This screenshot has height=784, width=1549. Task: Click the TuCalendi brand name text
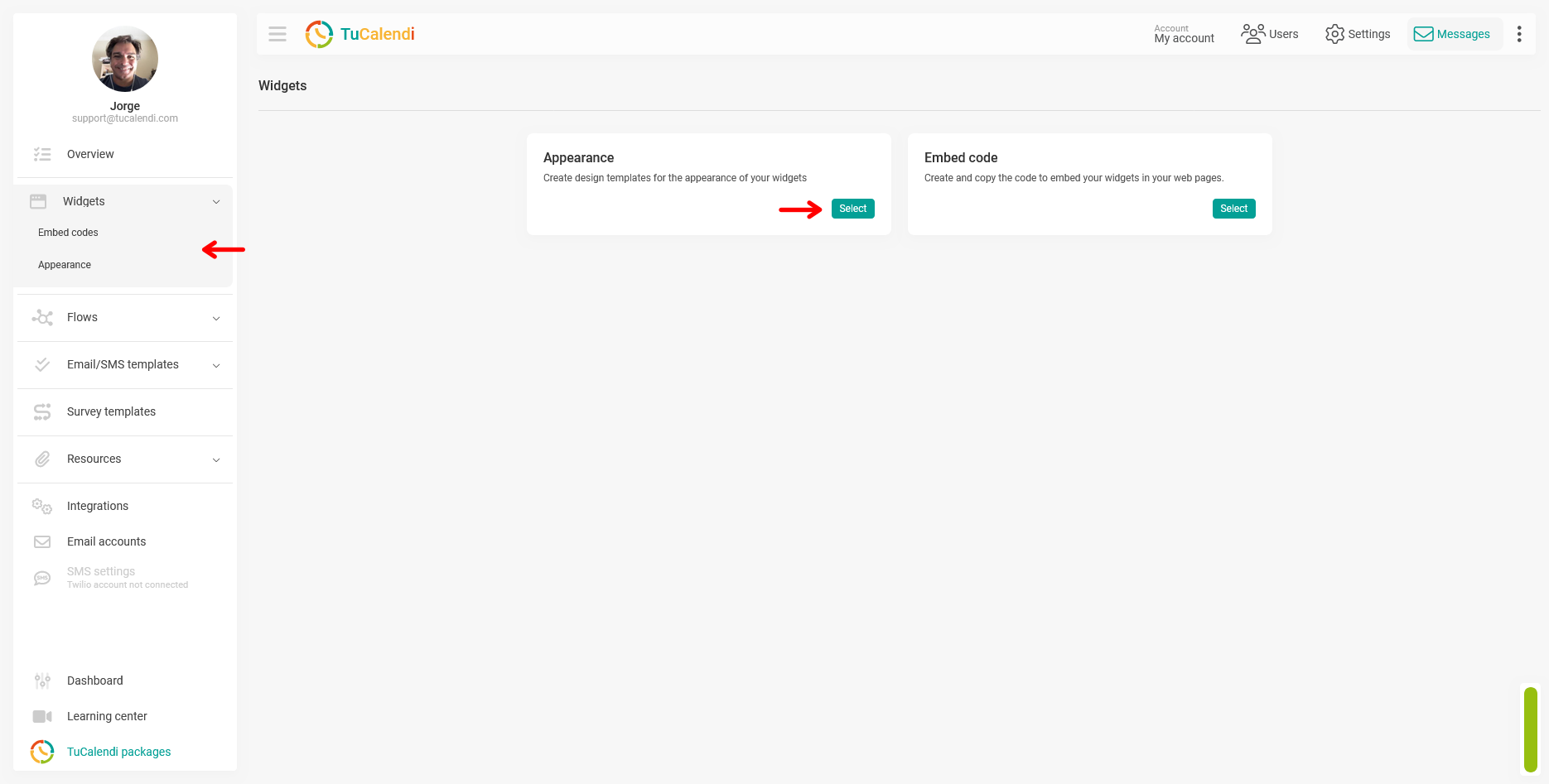(377, 34)
